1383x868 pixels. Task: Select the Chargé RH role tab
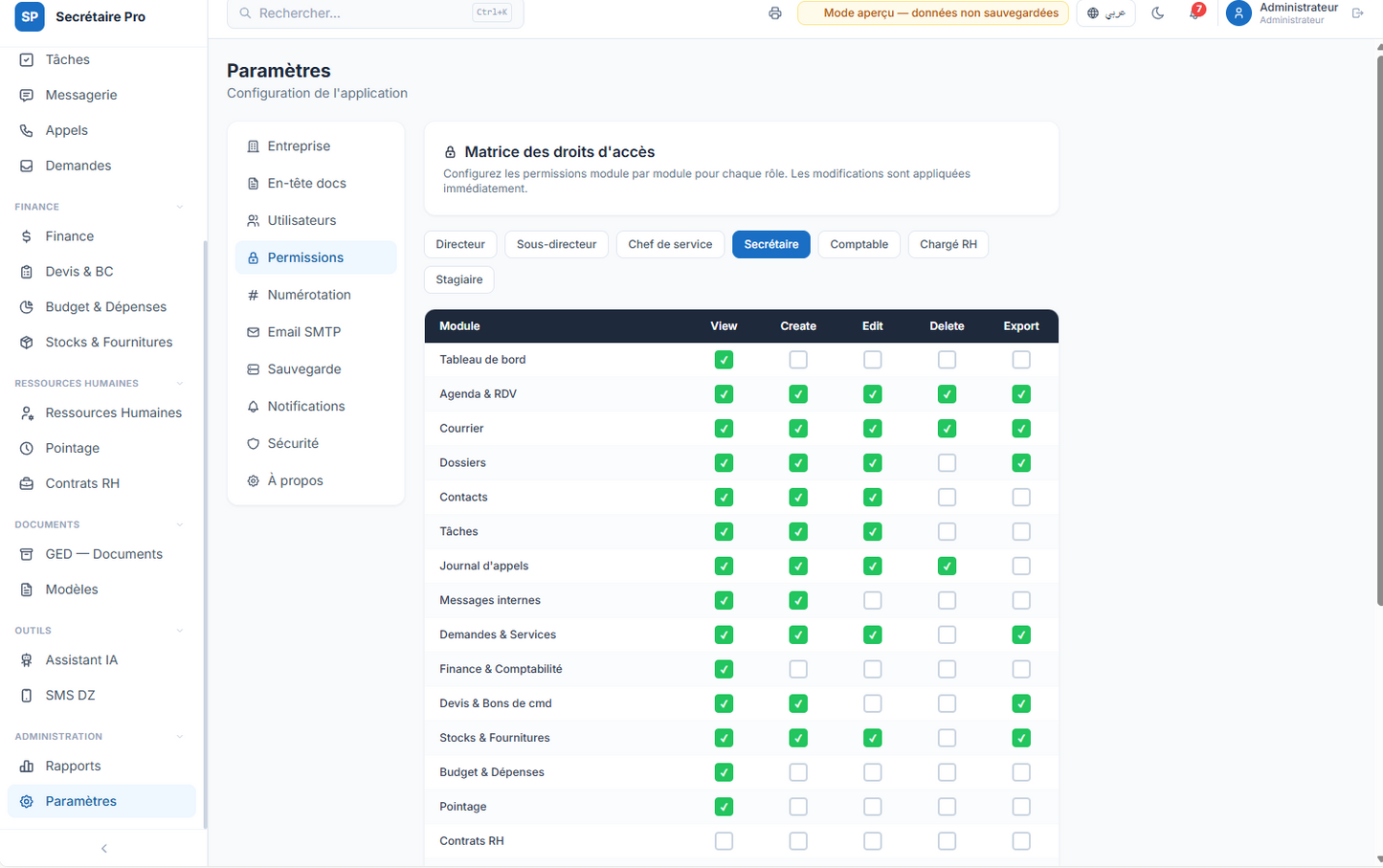[x=948, y=245]
